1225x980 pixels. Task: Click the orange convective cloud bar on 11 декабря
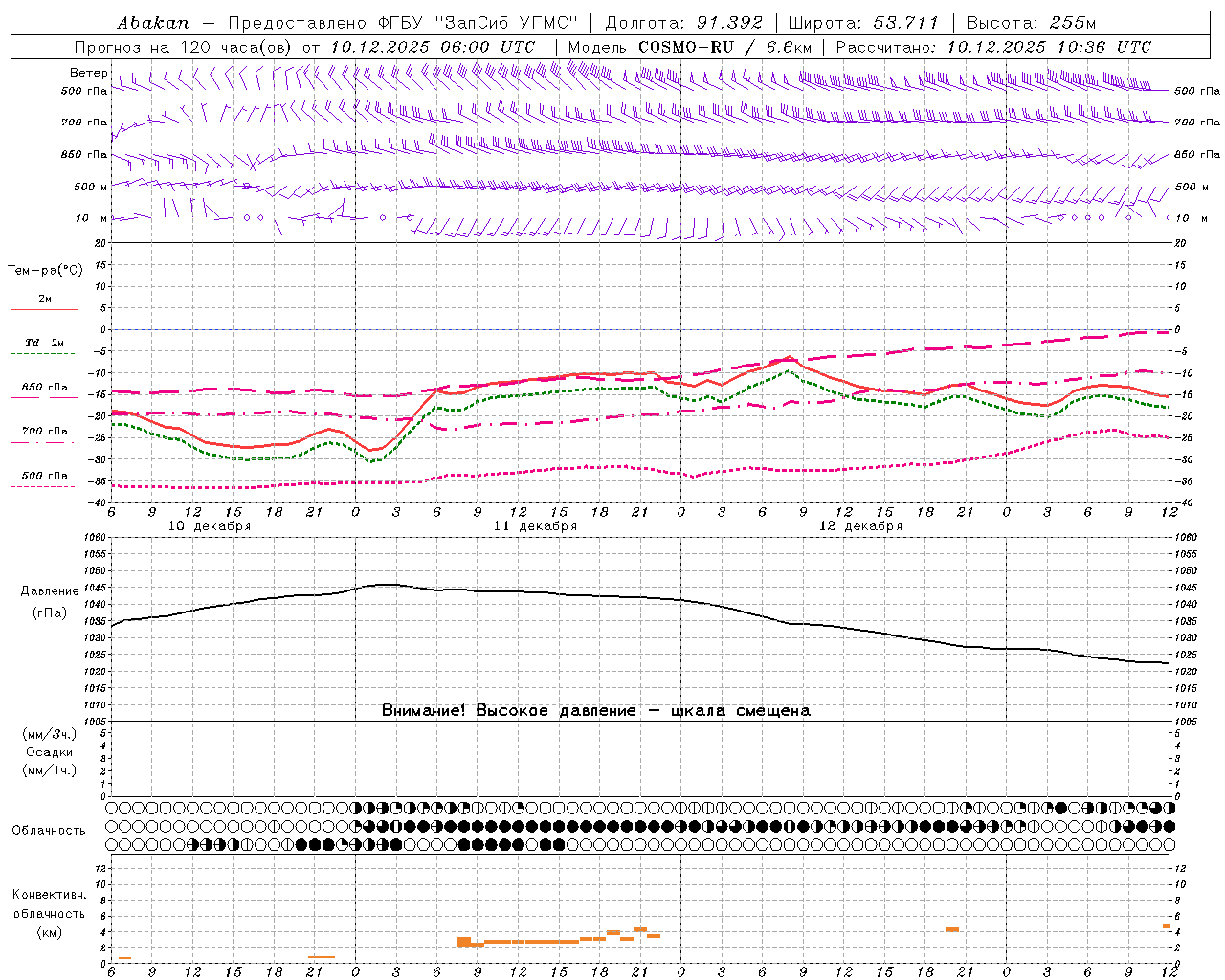pyautogui.click(x=531, y=942)
